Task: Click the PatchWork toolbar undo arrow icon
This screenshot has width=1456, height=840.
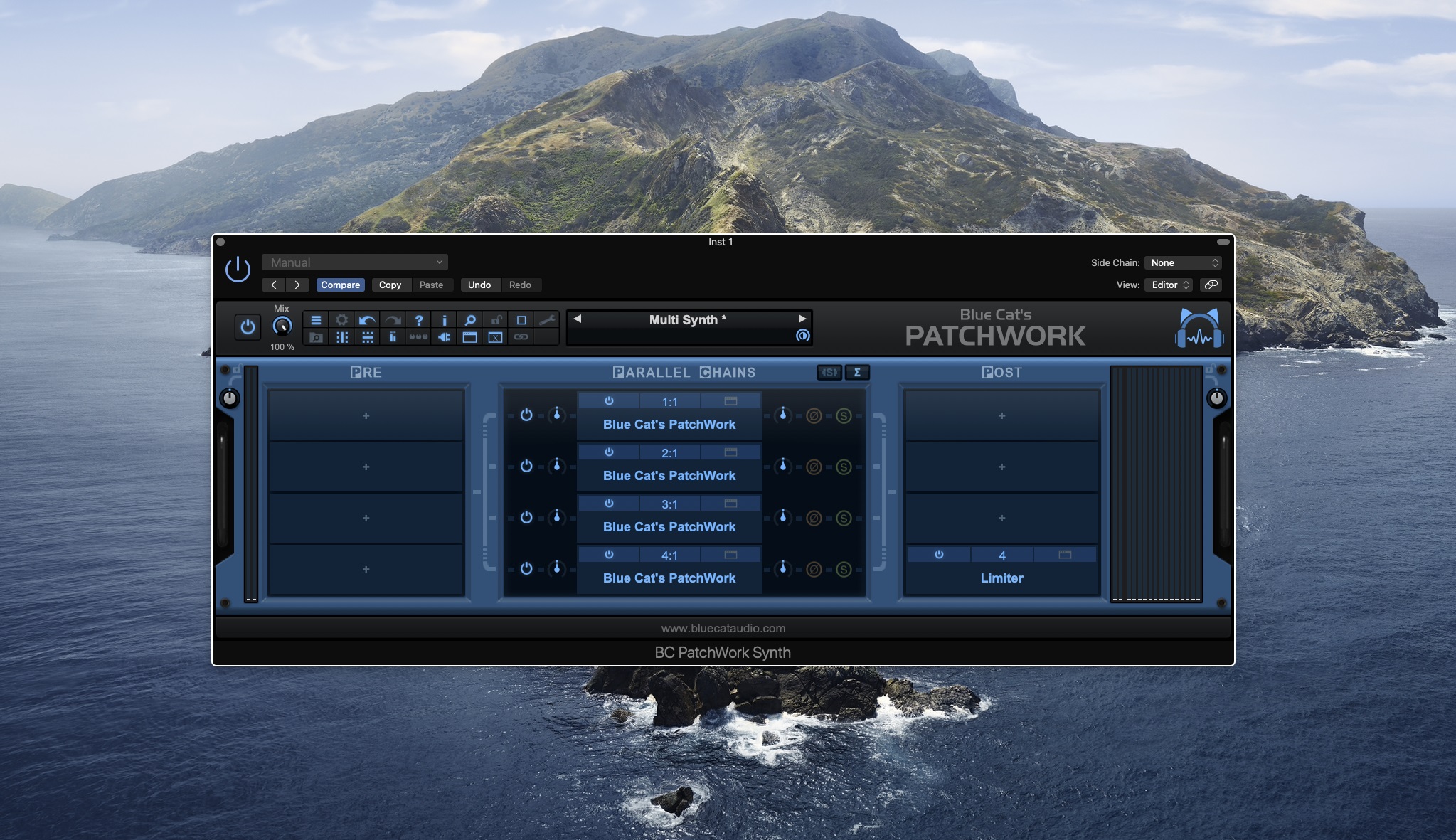Action: 367,320
